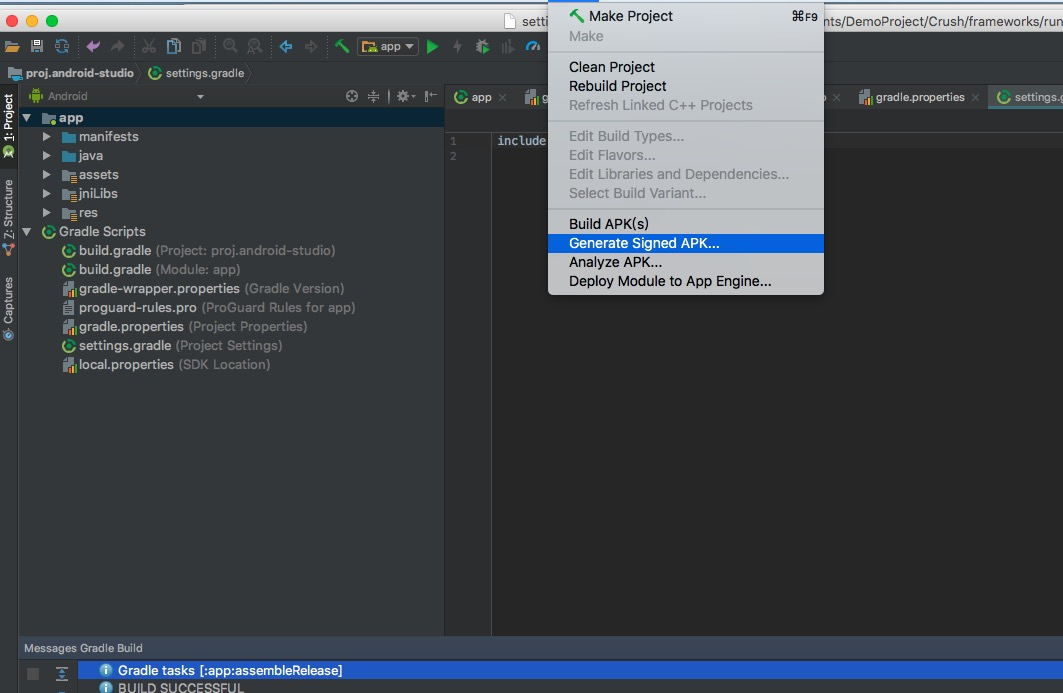Close the app editor tab
This screenshot has height=693, width=1063.
pyautogui.click(x=502, y=98)
